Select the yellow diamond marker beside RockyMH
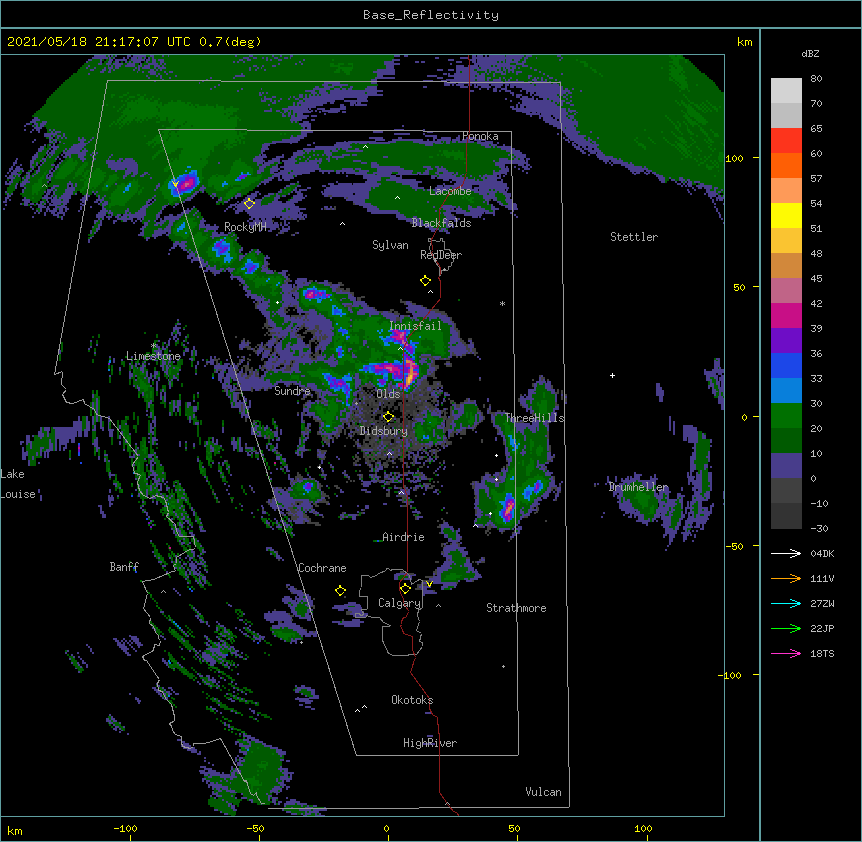Image resolution: width=862 pixels, height=842 pixels. coord(249,203)
